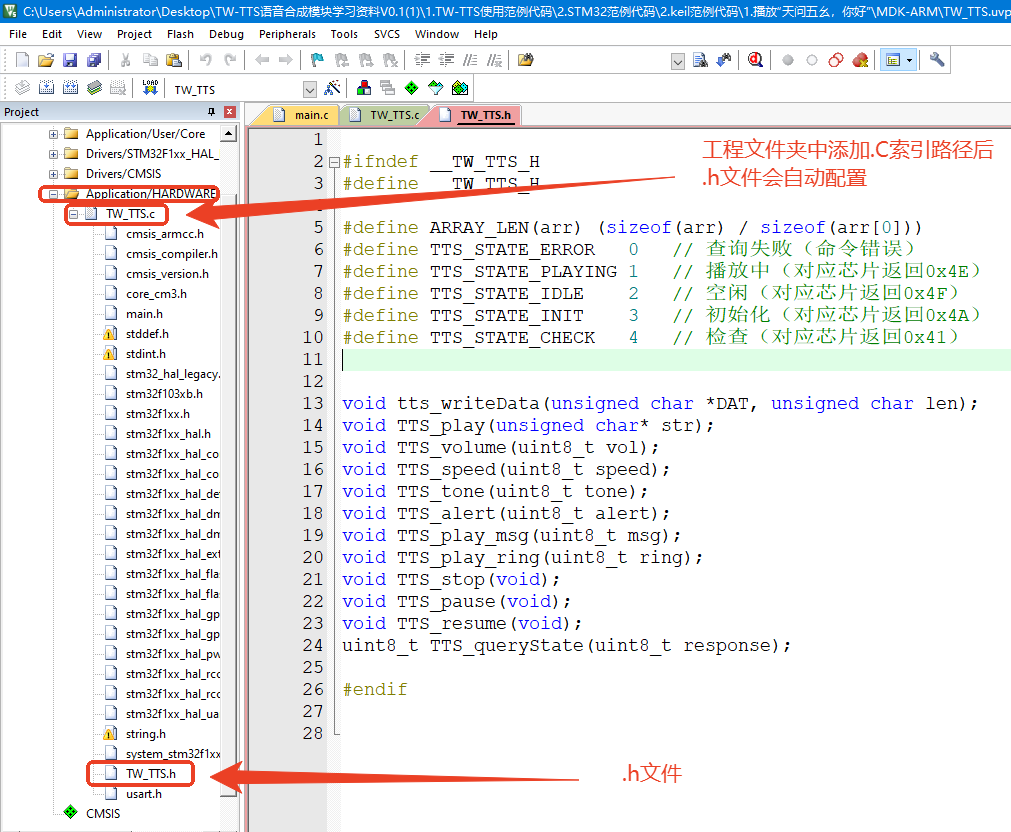Insert a bookmark using the blue flag icon

pos(317,60)
